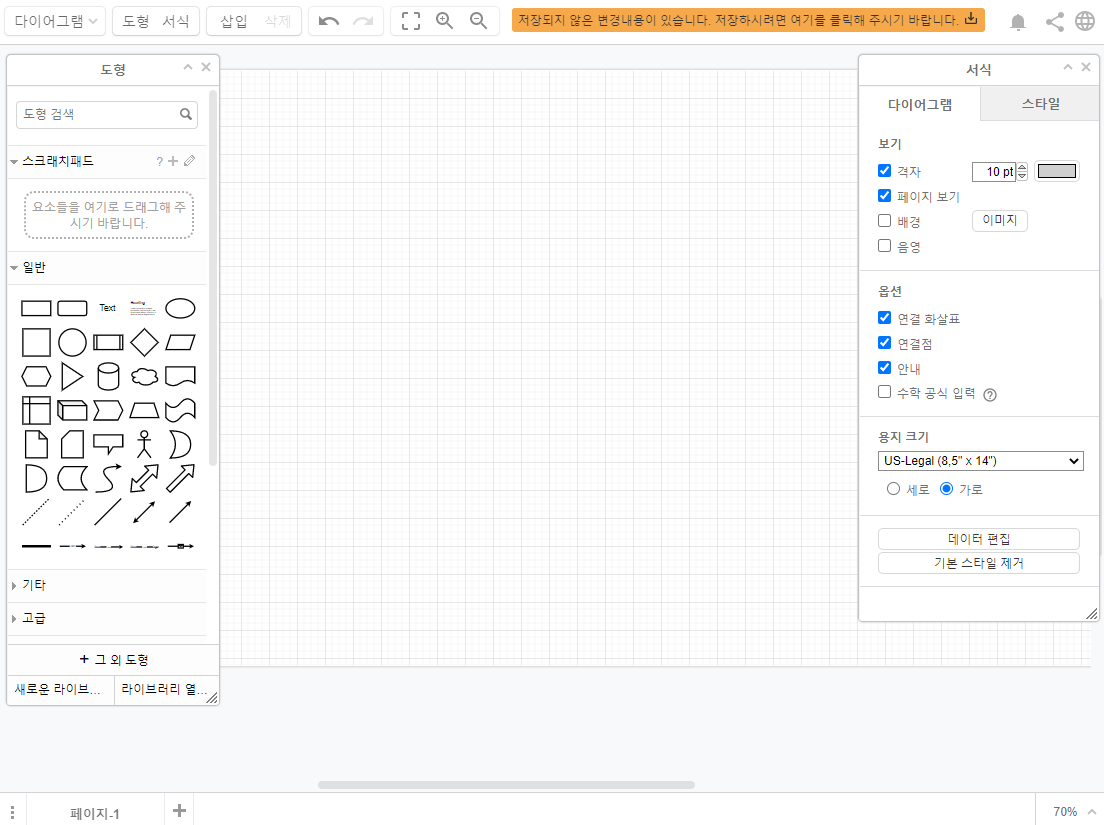This screenshot has height=825, width=1104.
Task: Open the grid color swatch
Action: click(1056, 171)
